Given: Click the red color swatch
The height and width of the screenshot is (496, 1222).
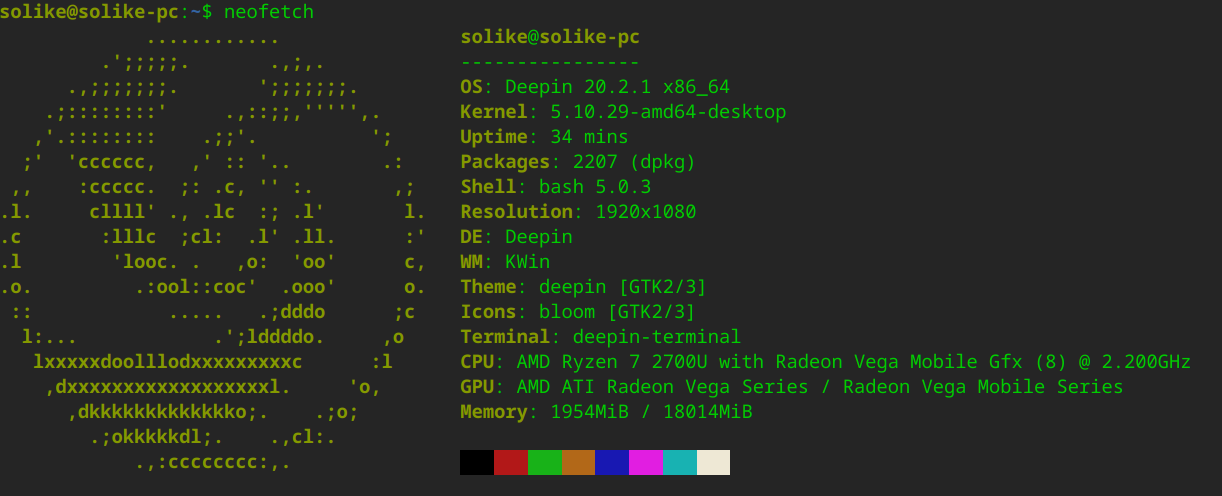Looking at the screenshot, I should (x=511, y=462).
